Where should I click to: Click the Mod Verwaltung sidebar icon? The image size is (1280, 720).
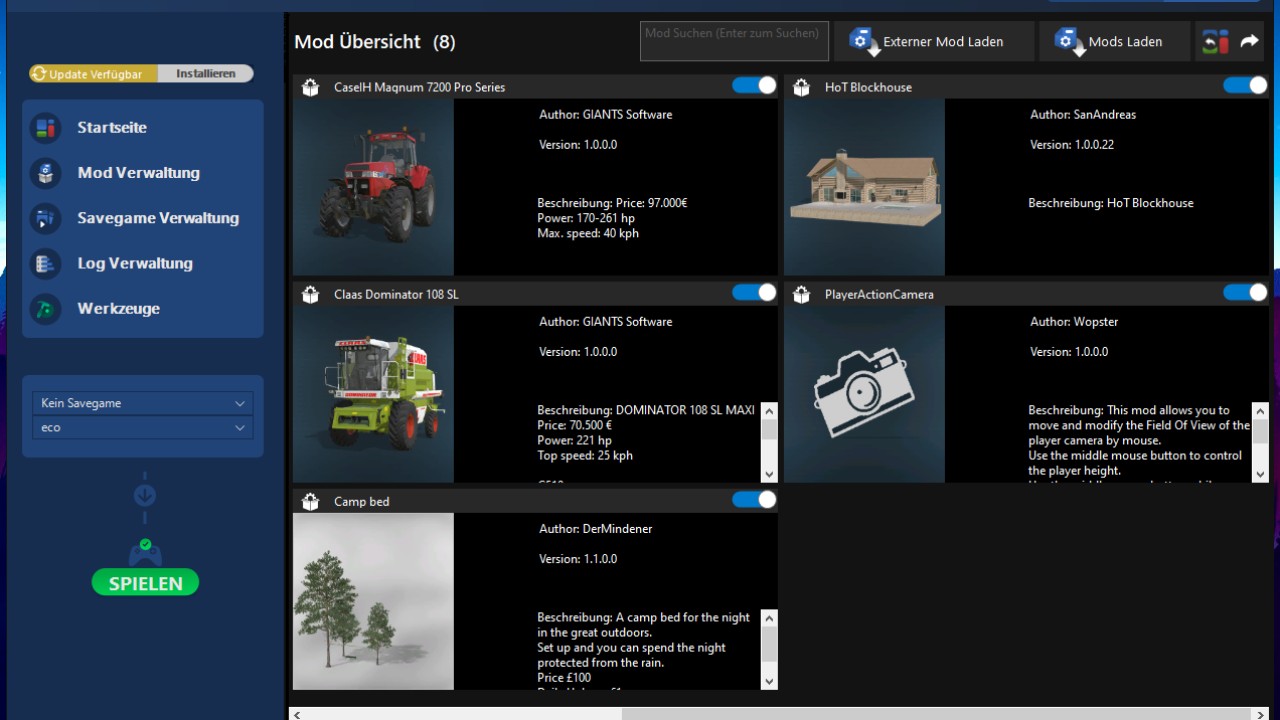[x=45, y=173]
